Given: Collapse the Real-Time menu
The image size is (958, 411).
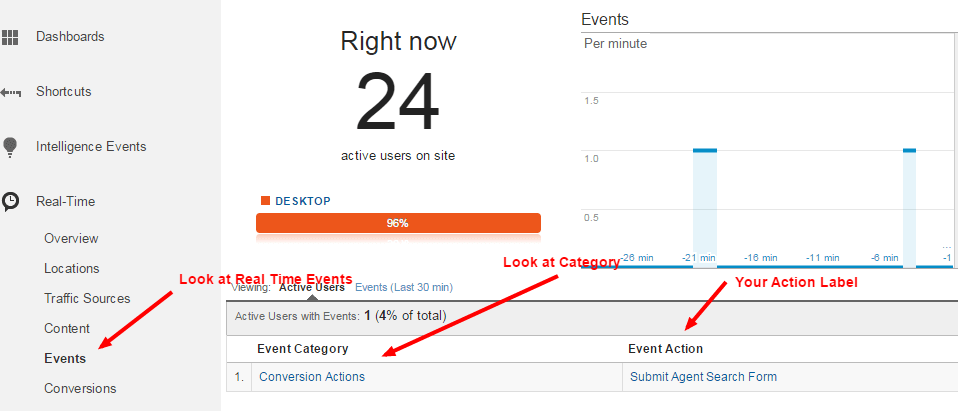Looking at the screenshot, I should (65, 202).
